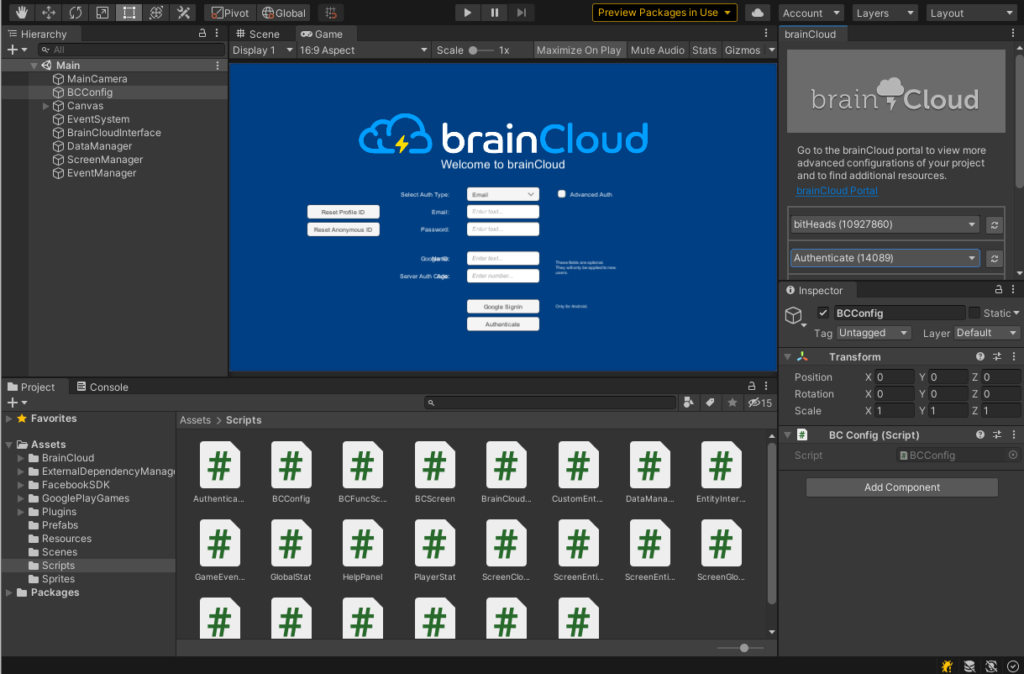This screenshot has width=1024, height=674.
Task: Open the Layout dropdown
Action: 972,13
